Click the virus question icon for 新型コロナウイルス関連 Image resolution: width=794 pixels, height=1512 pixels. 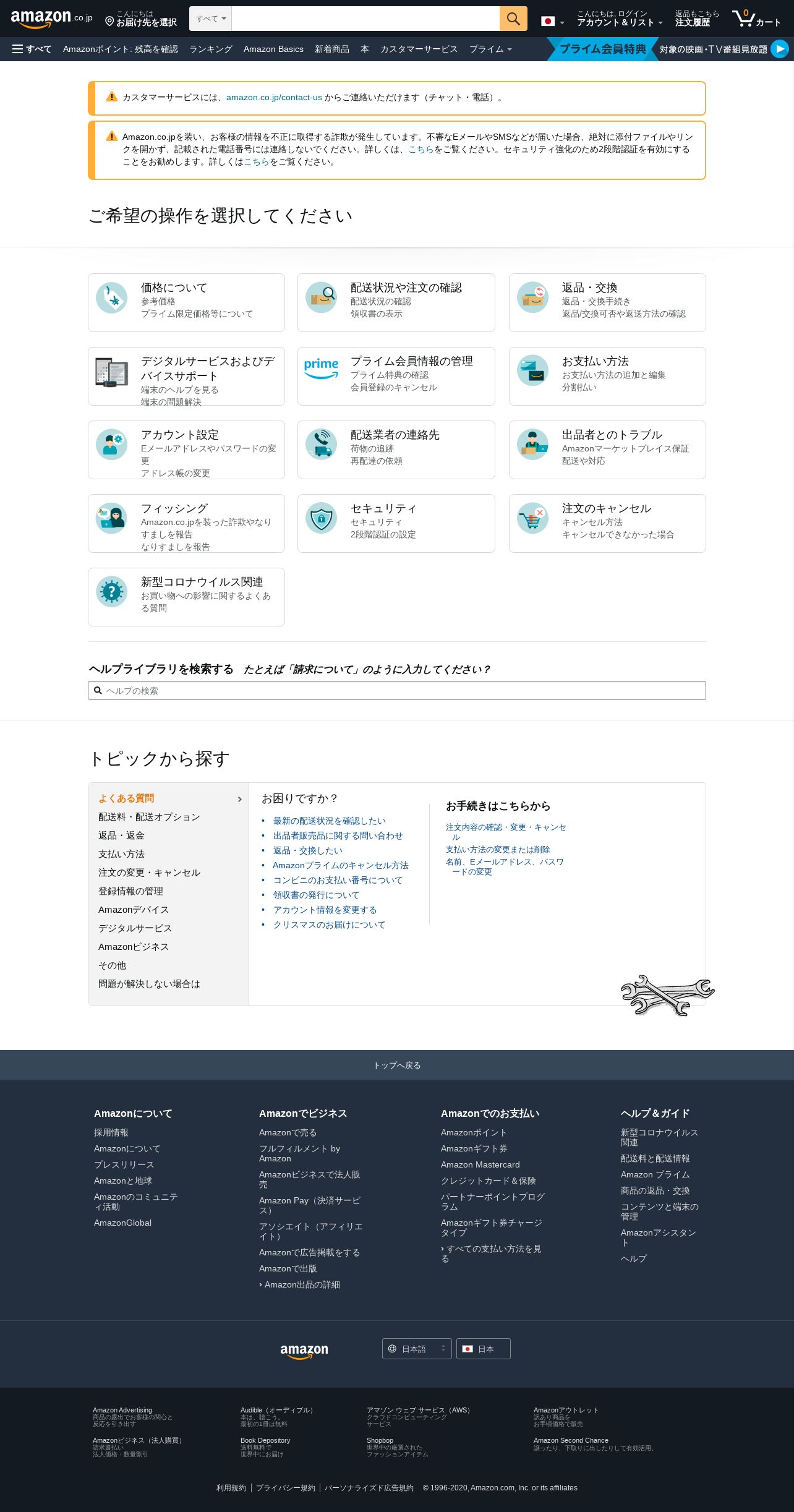click(x=112, y=592)
